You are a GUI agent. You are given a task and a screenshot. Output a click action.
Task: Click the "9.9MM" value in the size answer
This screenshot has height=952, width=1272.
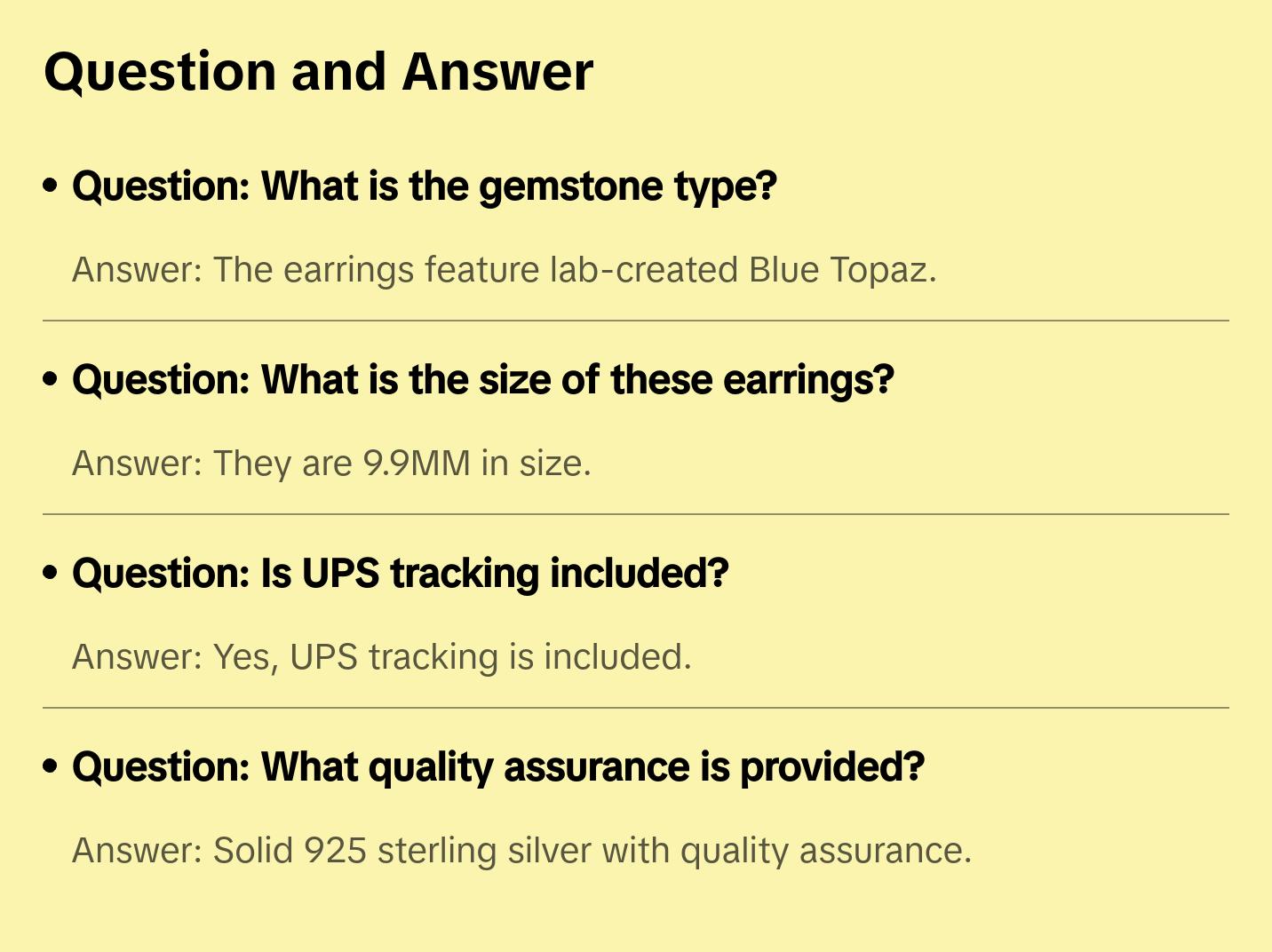417,464
